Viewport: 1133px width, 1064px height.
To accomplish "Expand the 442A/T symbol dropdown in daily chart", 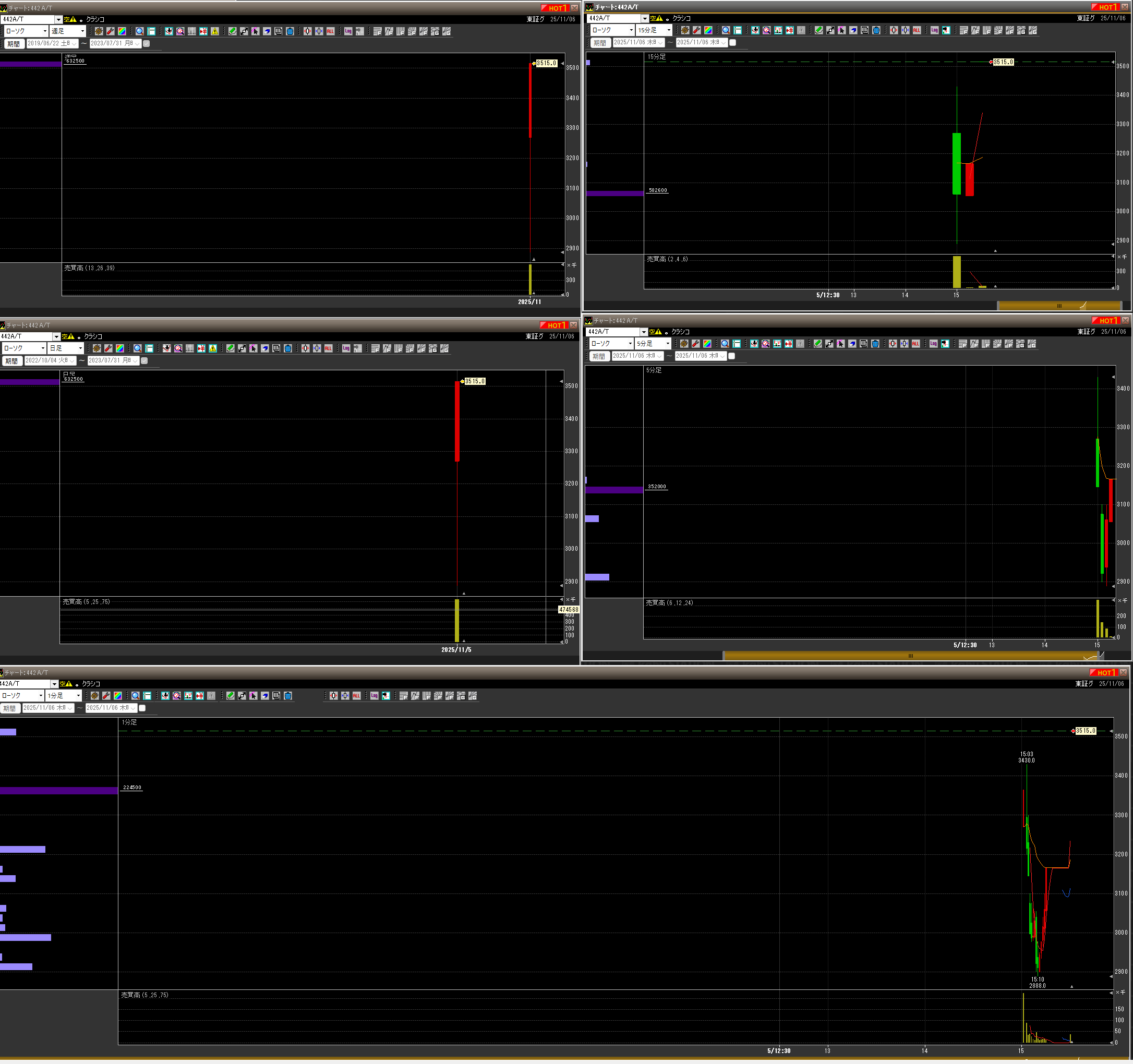I will [56, 336].
